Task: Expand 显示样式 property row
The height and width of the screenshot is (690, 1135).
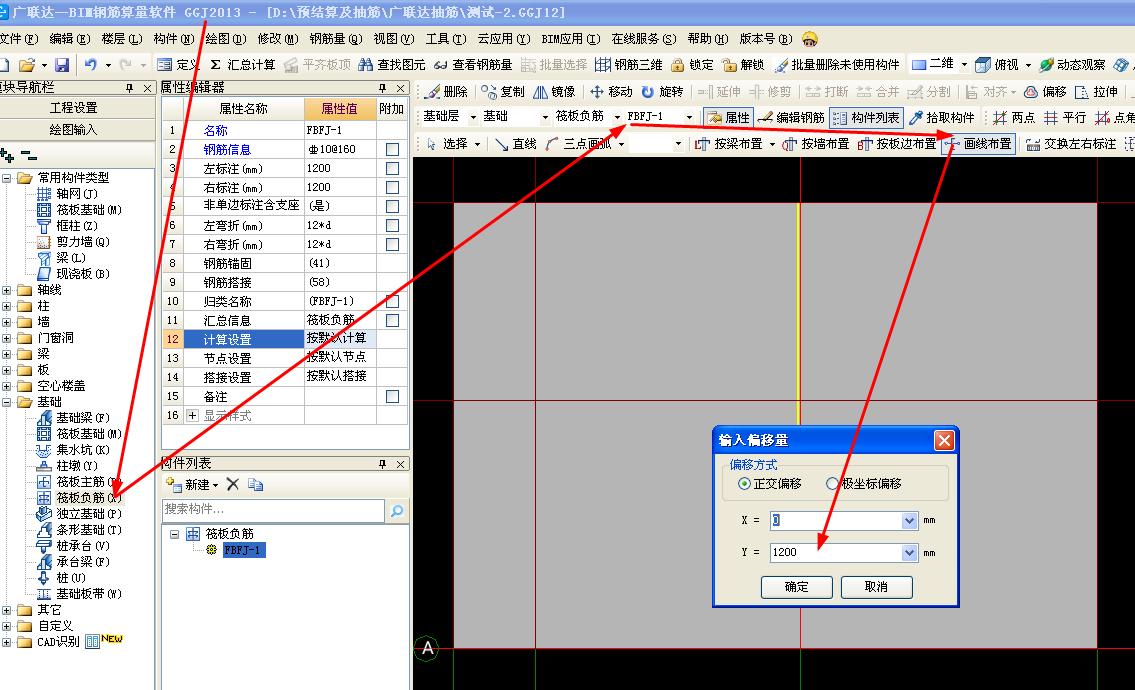Action: click(193, 416)
